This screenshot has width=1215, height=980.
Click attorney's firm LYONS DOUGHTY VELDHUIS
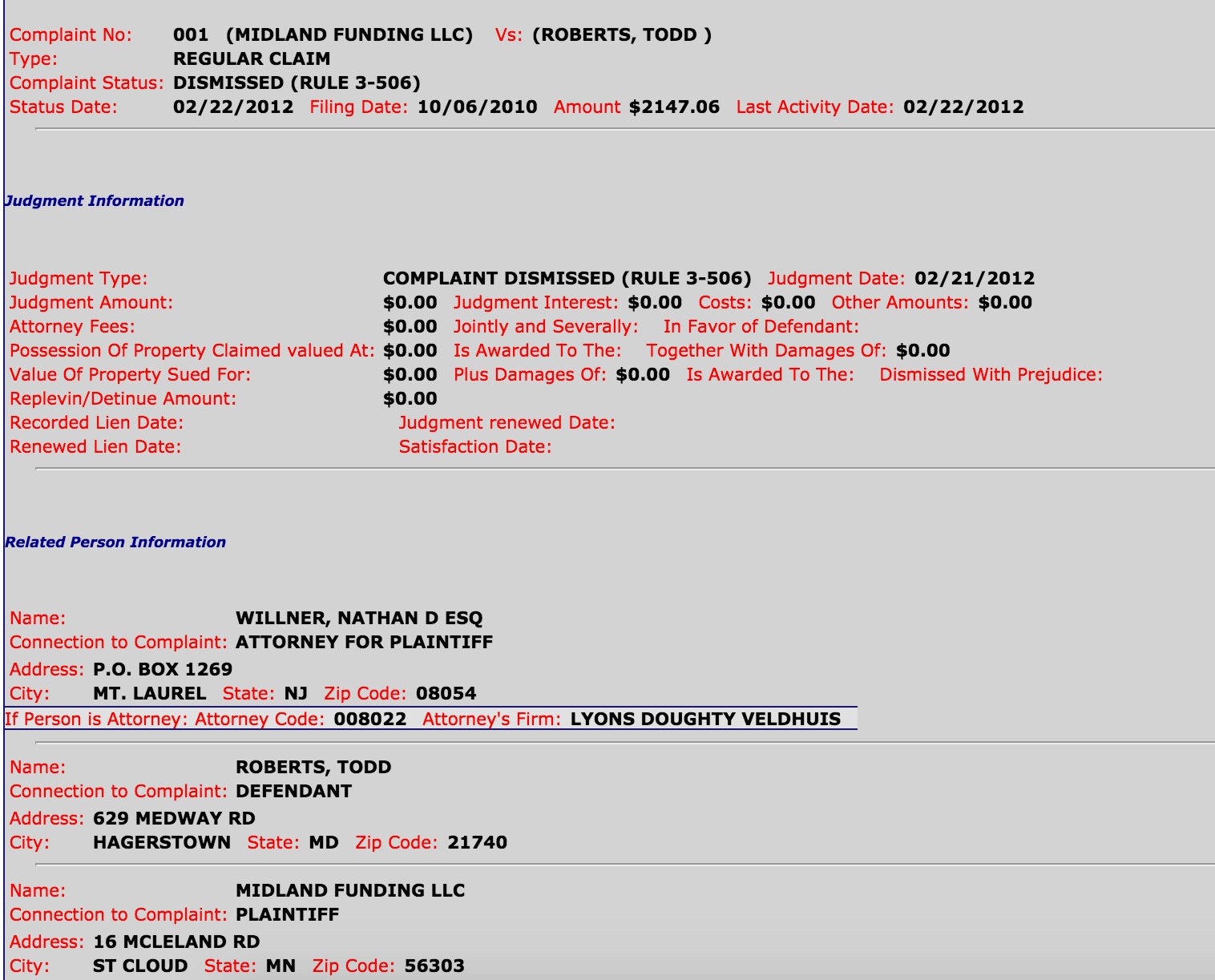705,720
